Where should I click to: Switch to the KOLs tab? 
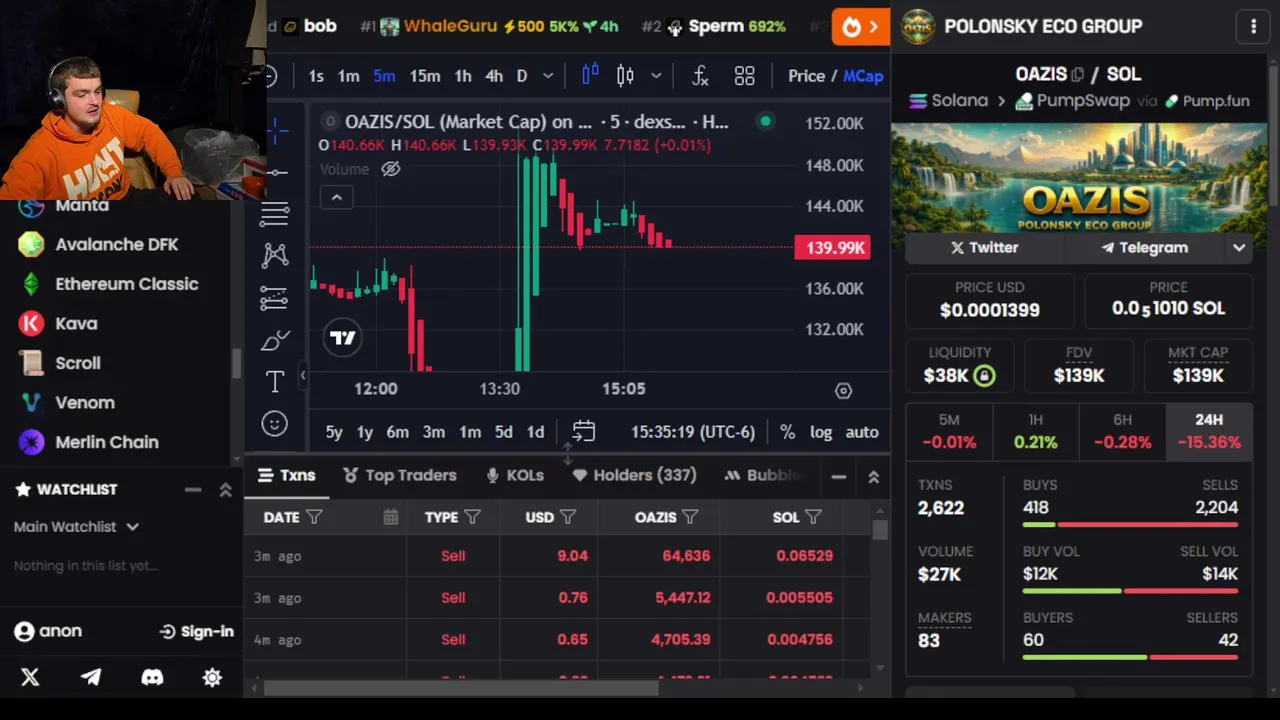[514, 476]
